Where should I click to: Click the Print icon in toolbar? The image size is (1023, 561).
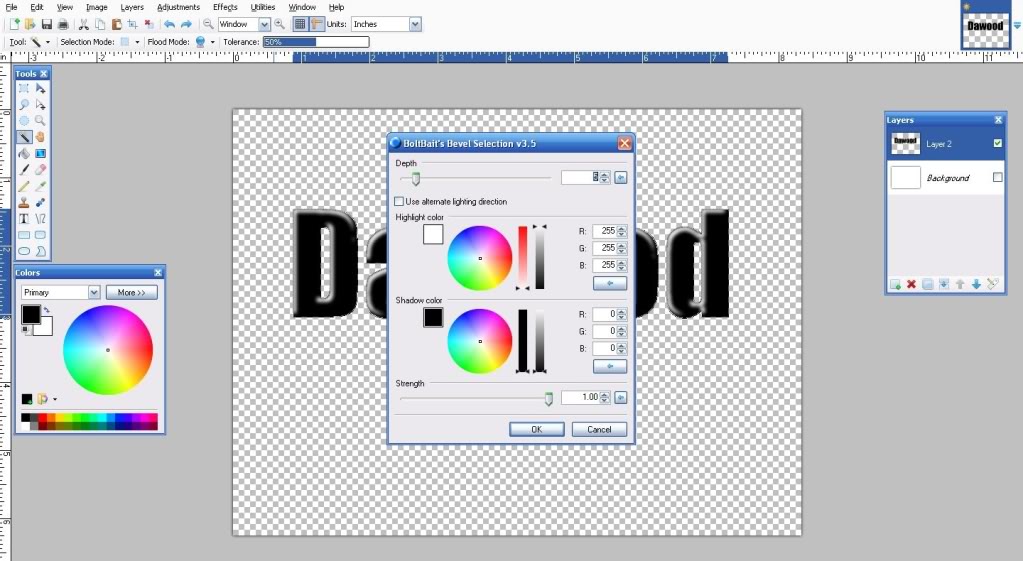(63, 24)
